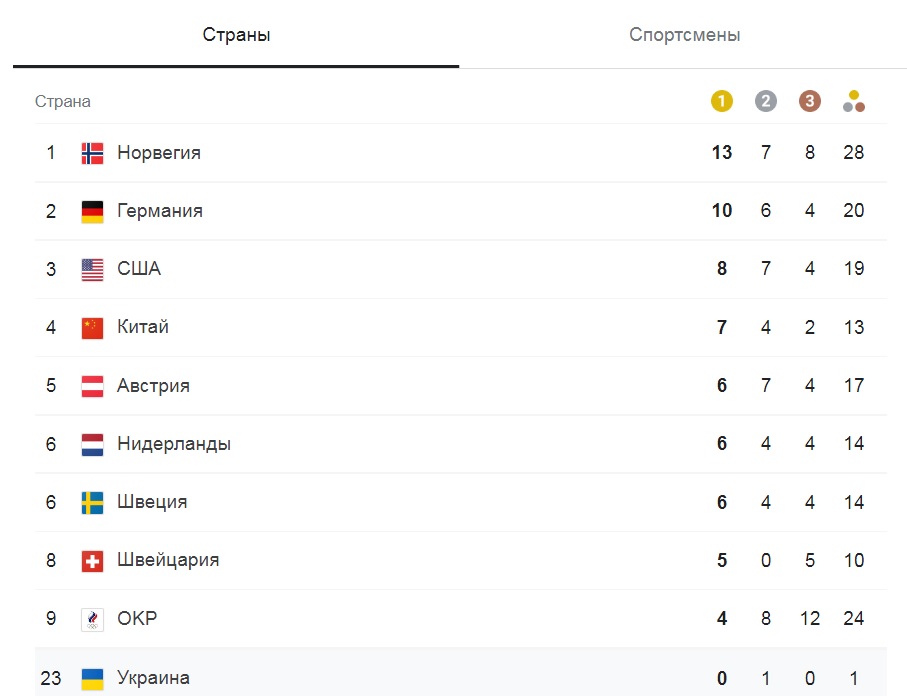Click the China flag icon
This screenshot has width=907, height=696.
click(91, 327)
